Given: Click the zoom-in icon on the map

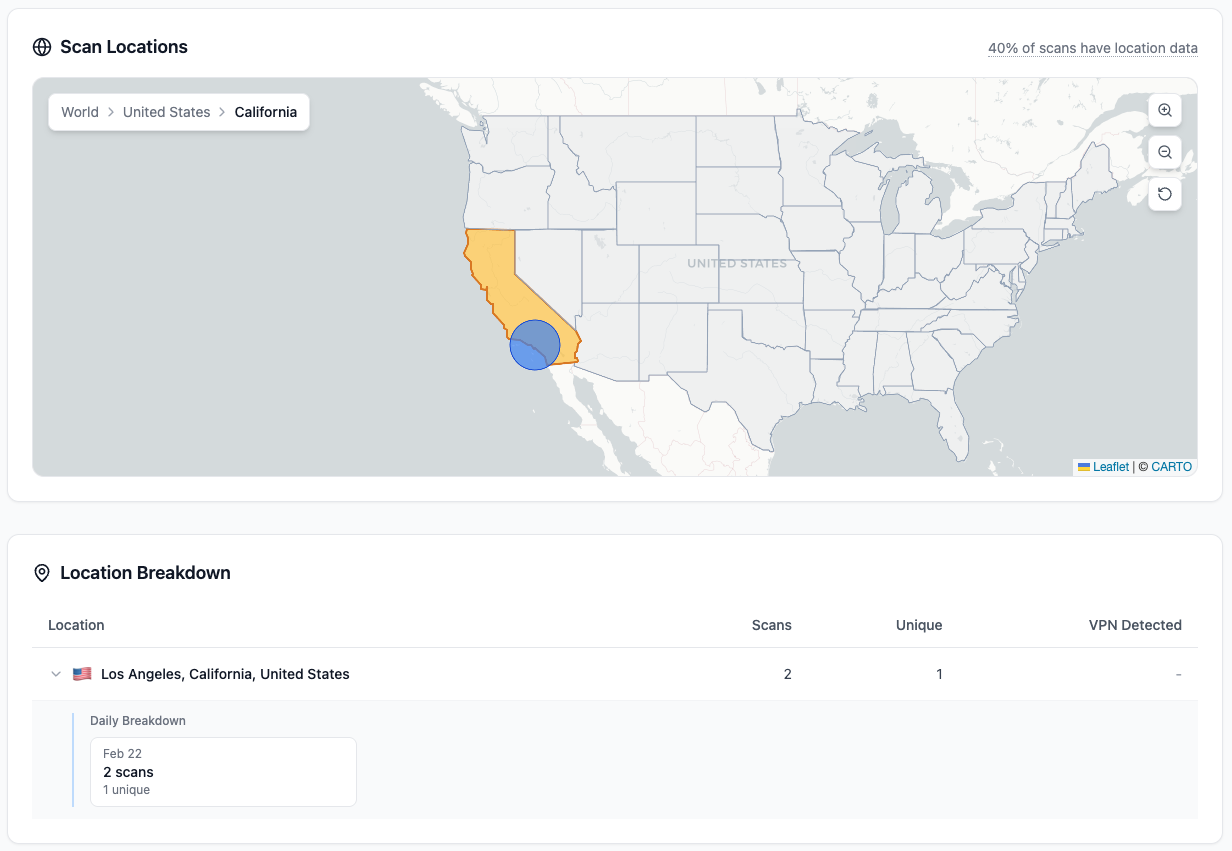Looking at the screenshot, I should 1164,110.
